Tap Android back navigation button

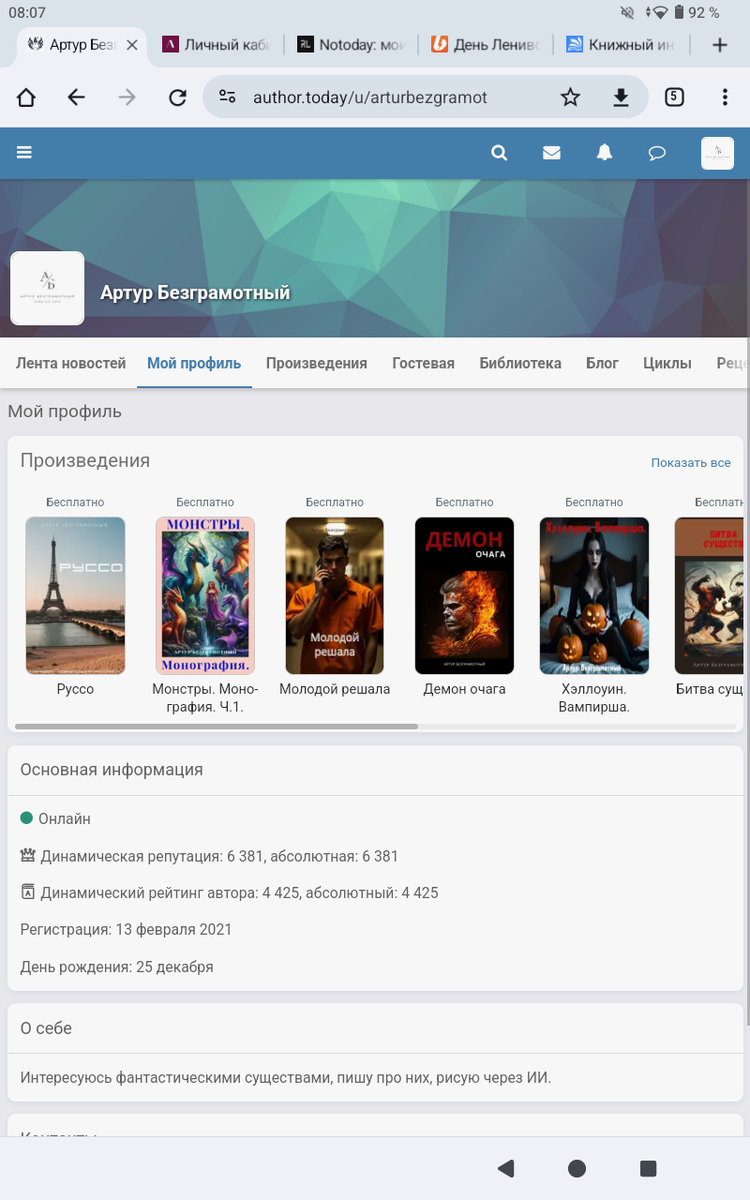tap(505, 1168)
